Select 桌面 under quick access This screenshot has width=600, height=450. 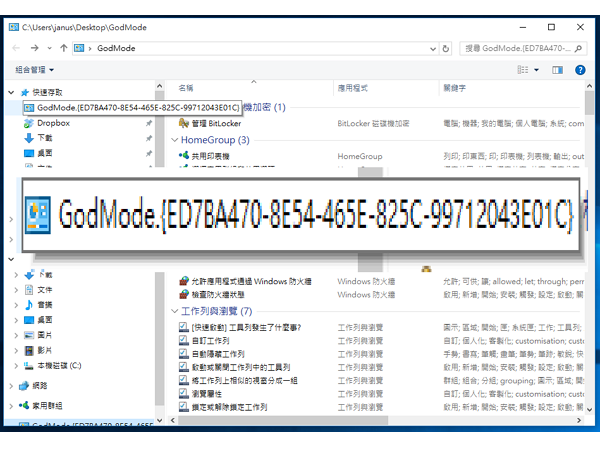[x=45, y=153]
